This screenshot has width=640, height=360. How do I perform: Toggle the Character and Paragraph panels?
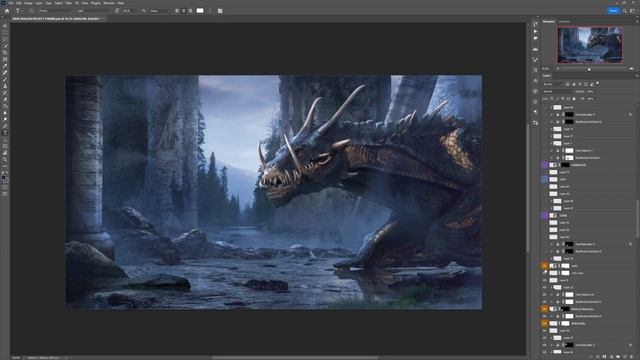tap(220, 11)
